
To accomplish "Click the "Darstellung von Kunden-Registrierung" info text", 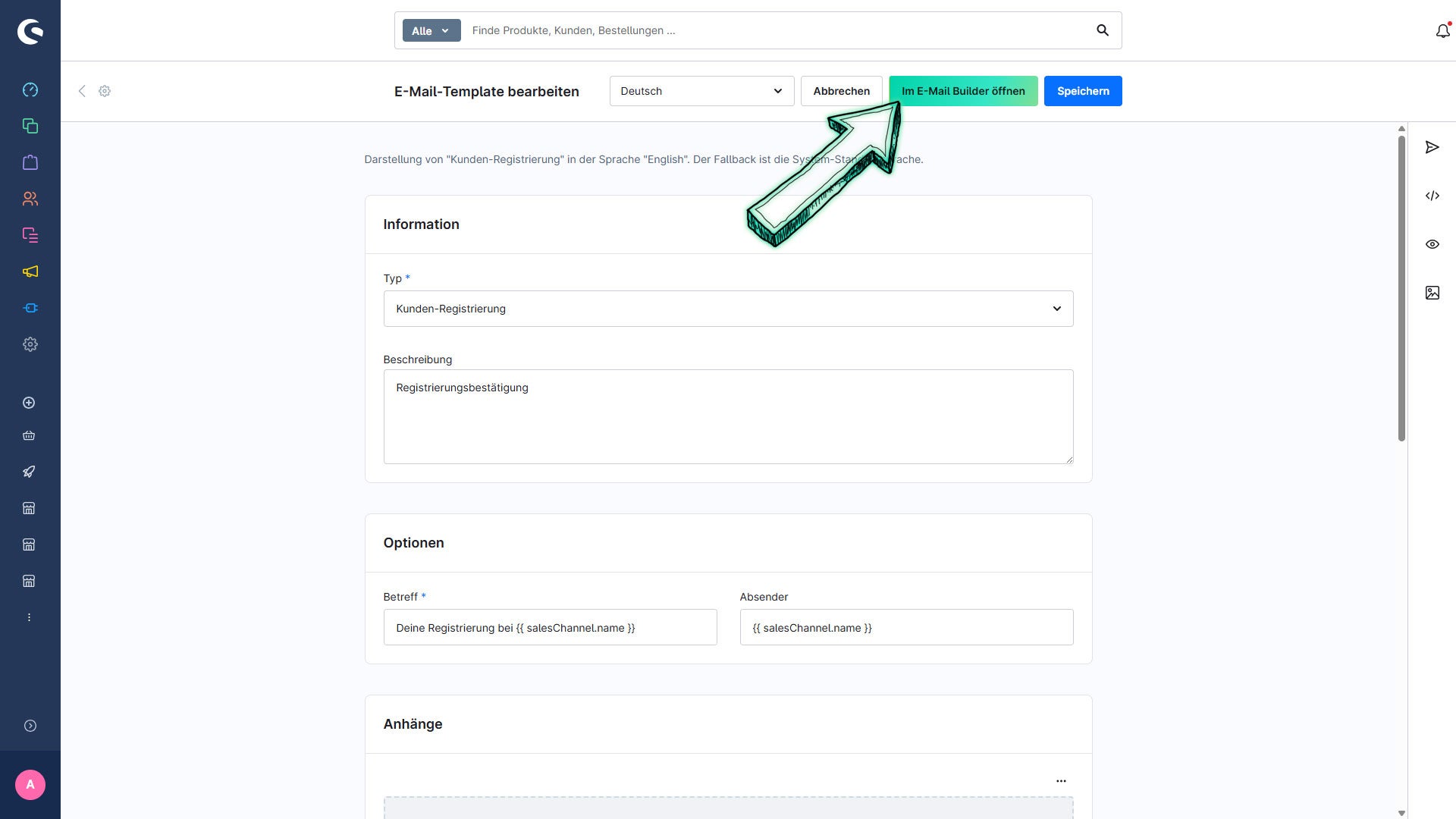I will point(643,159).
